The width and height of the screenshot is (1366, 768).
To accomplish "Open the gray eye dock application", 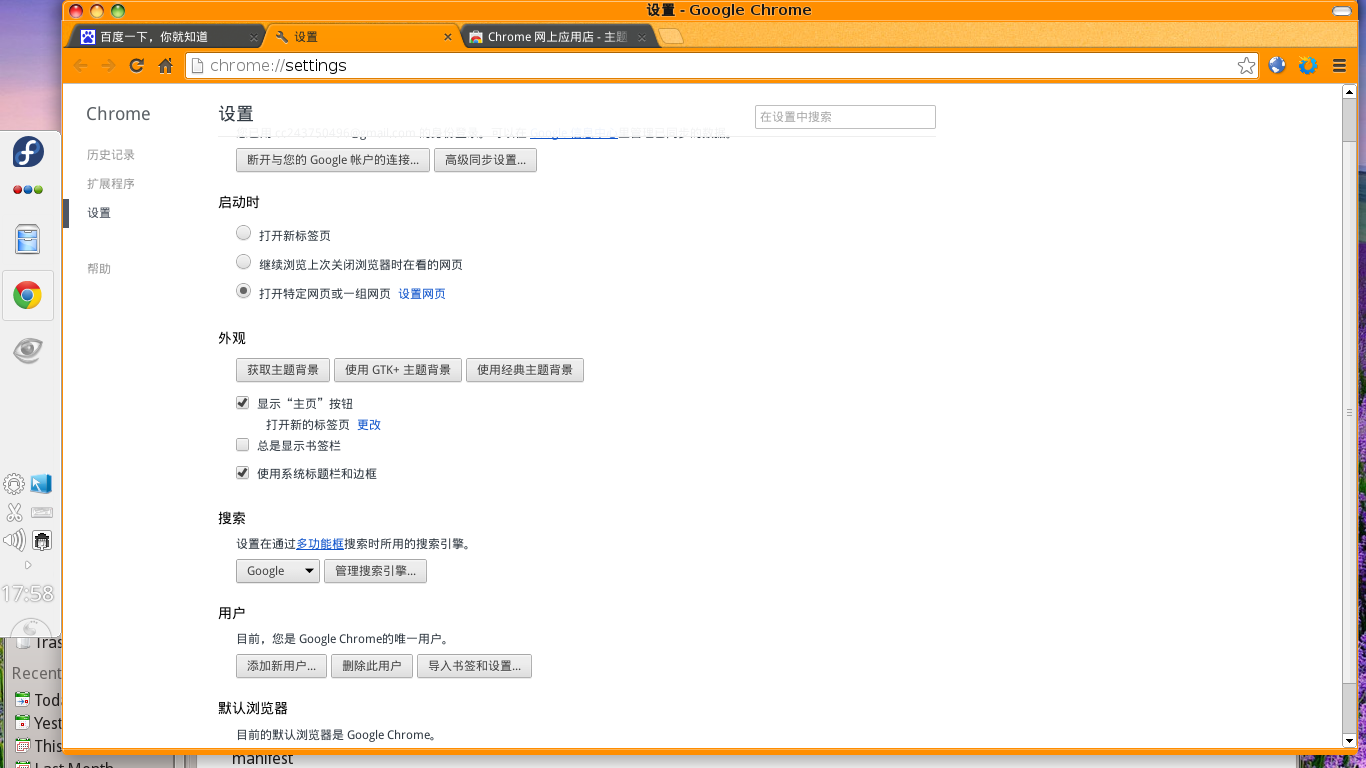I will pyautogui.click(x=28, y=350).
